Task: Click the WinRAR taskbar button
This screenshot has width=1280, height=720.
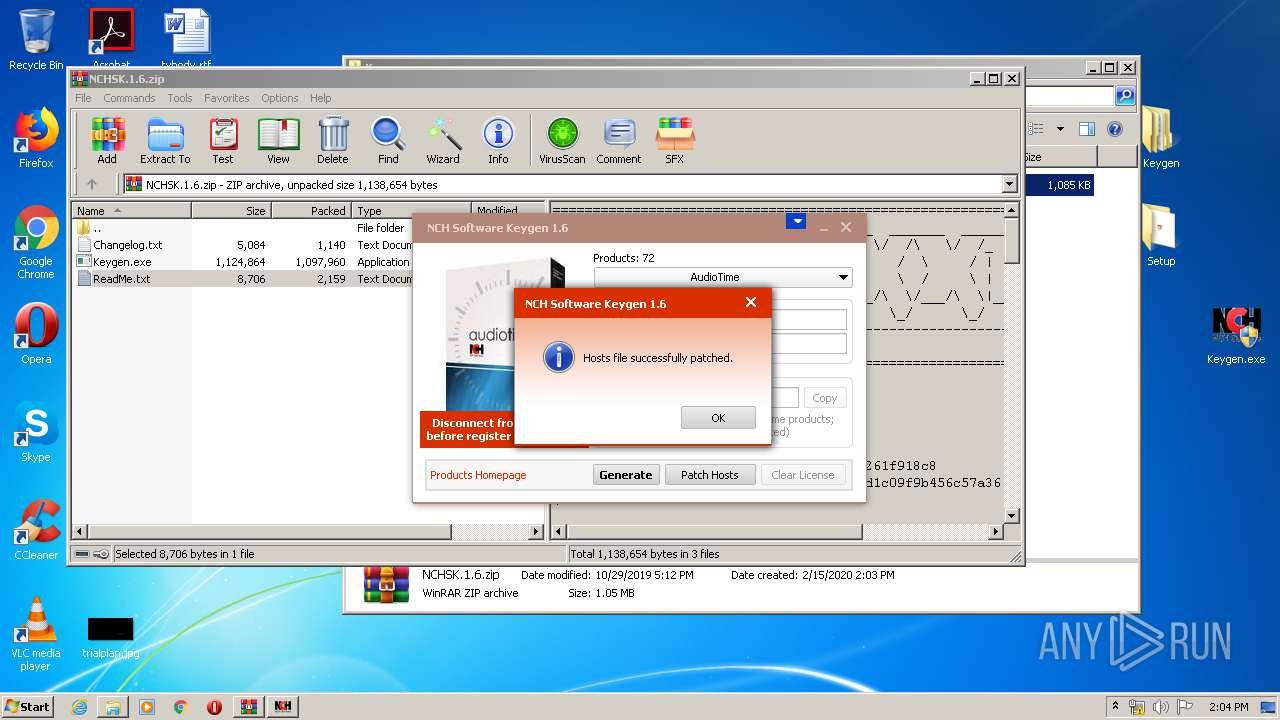Action: 248,707
